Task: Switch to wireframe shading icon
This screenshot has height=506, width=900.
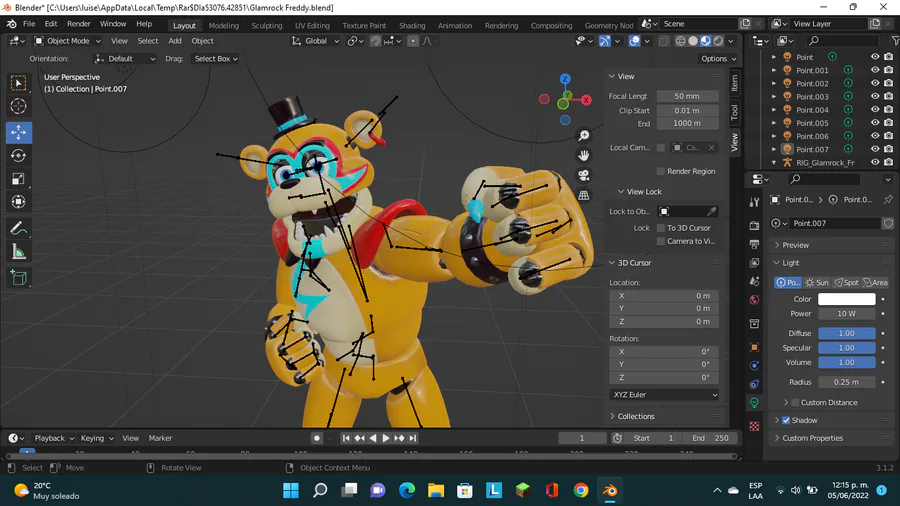Action: pyautogui.click(x=681, y=41)
